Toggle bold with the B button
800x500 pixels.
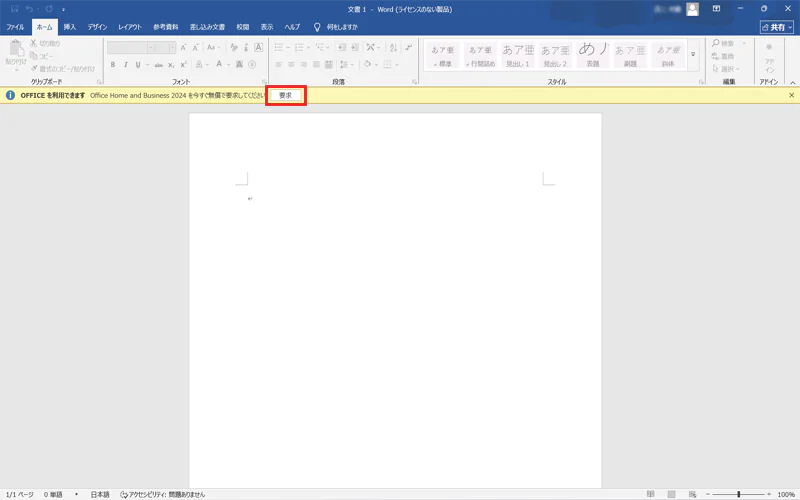(113, 65)
